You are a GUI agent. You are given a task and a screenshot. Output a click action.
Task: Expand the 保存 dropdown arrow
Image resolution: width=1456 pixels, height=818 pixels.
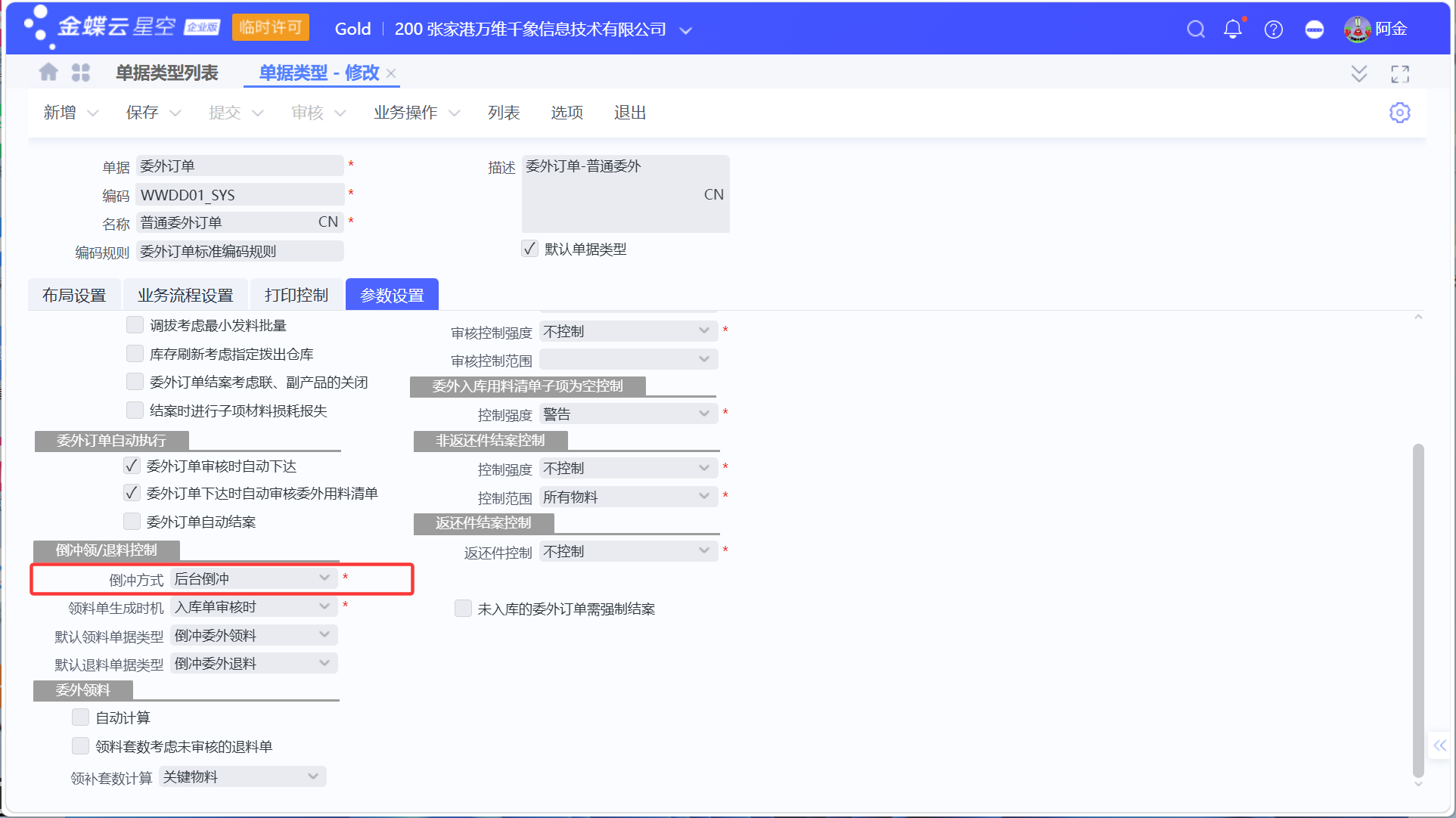pyautogui.click(x=175, y=113)
